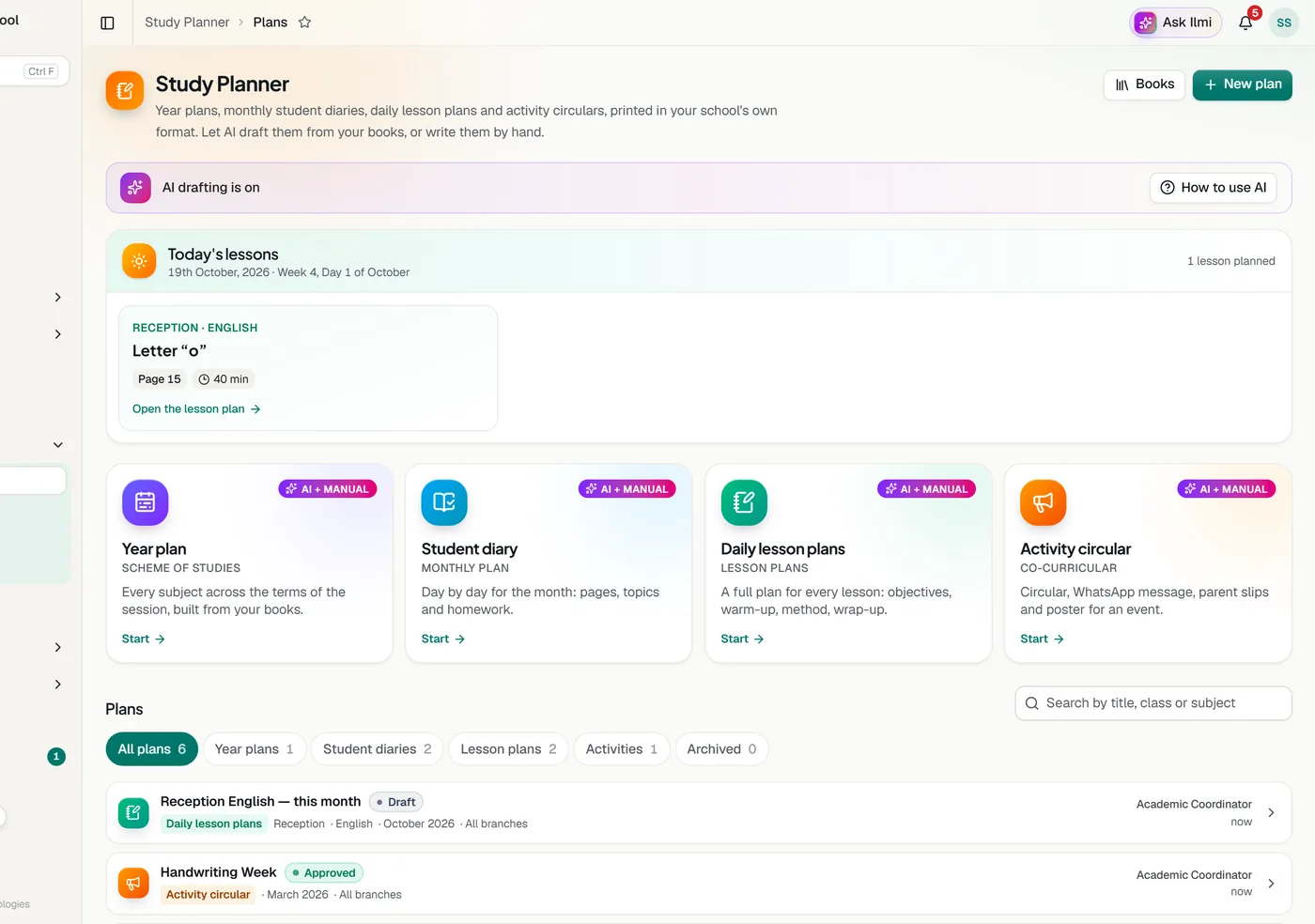
Task: Click the 40 min duration chip
Action: pos(224,379)
